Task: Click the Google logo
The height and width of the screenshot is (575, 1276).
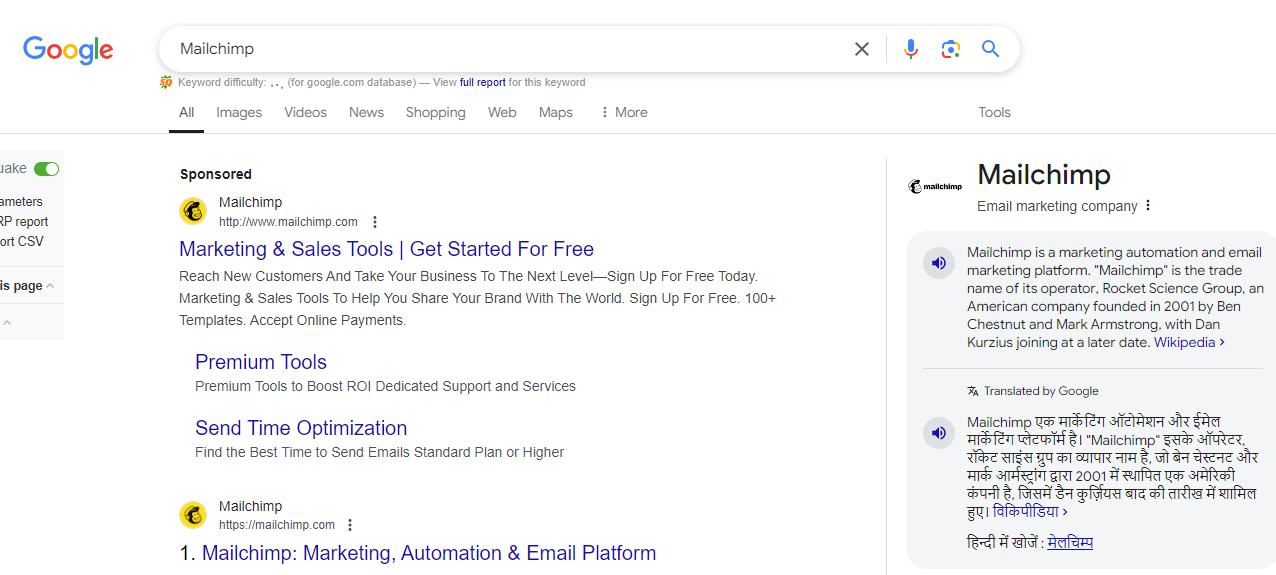Action: [68, 50]
